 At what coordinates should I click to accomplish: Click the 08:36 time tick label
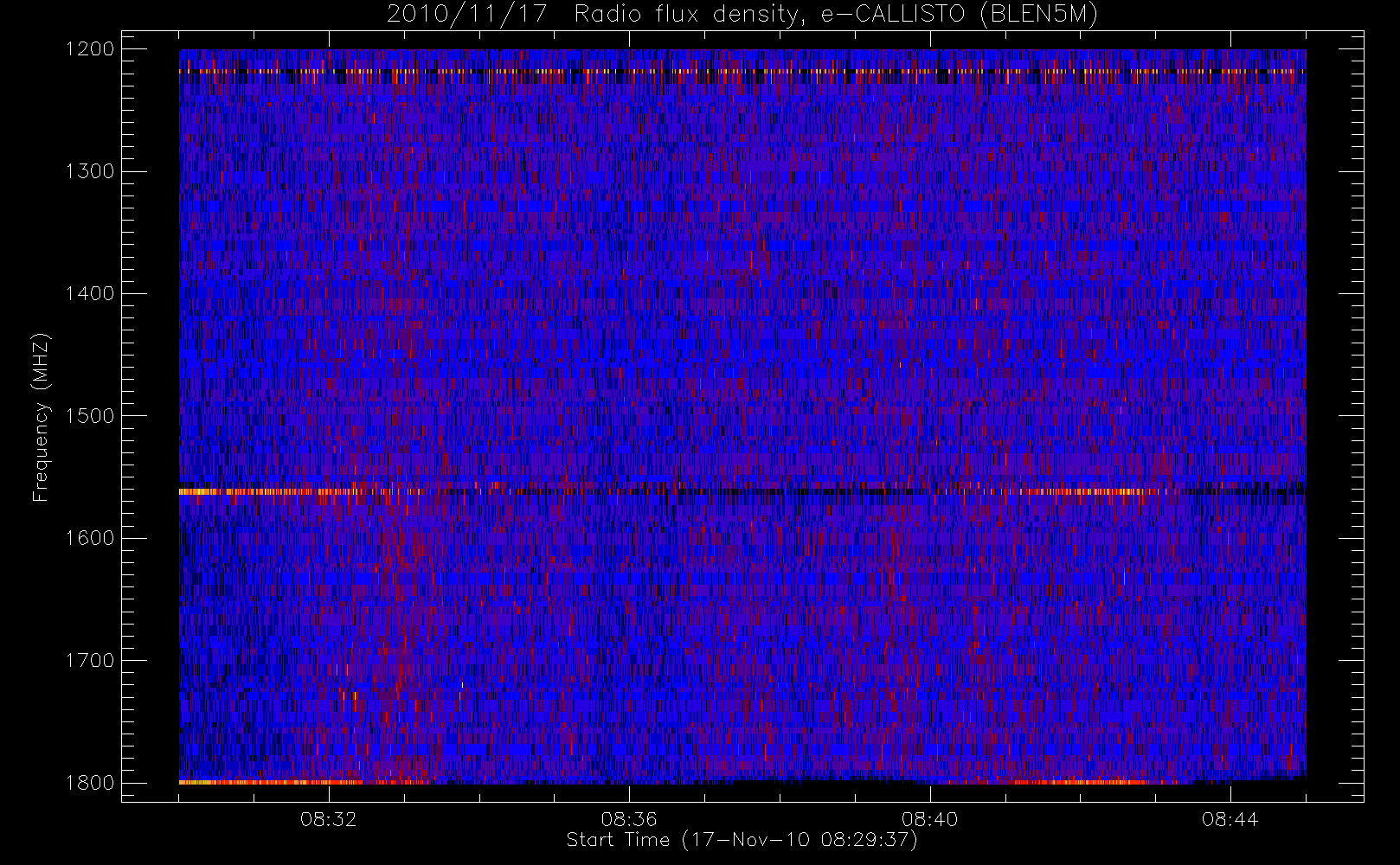tap(629, 819)
